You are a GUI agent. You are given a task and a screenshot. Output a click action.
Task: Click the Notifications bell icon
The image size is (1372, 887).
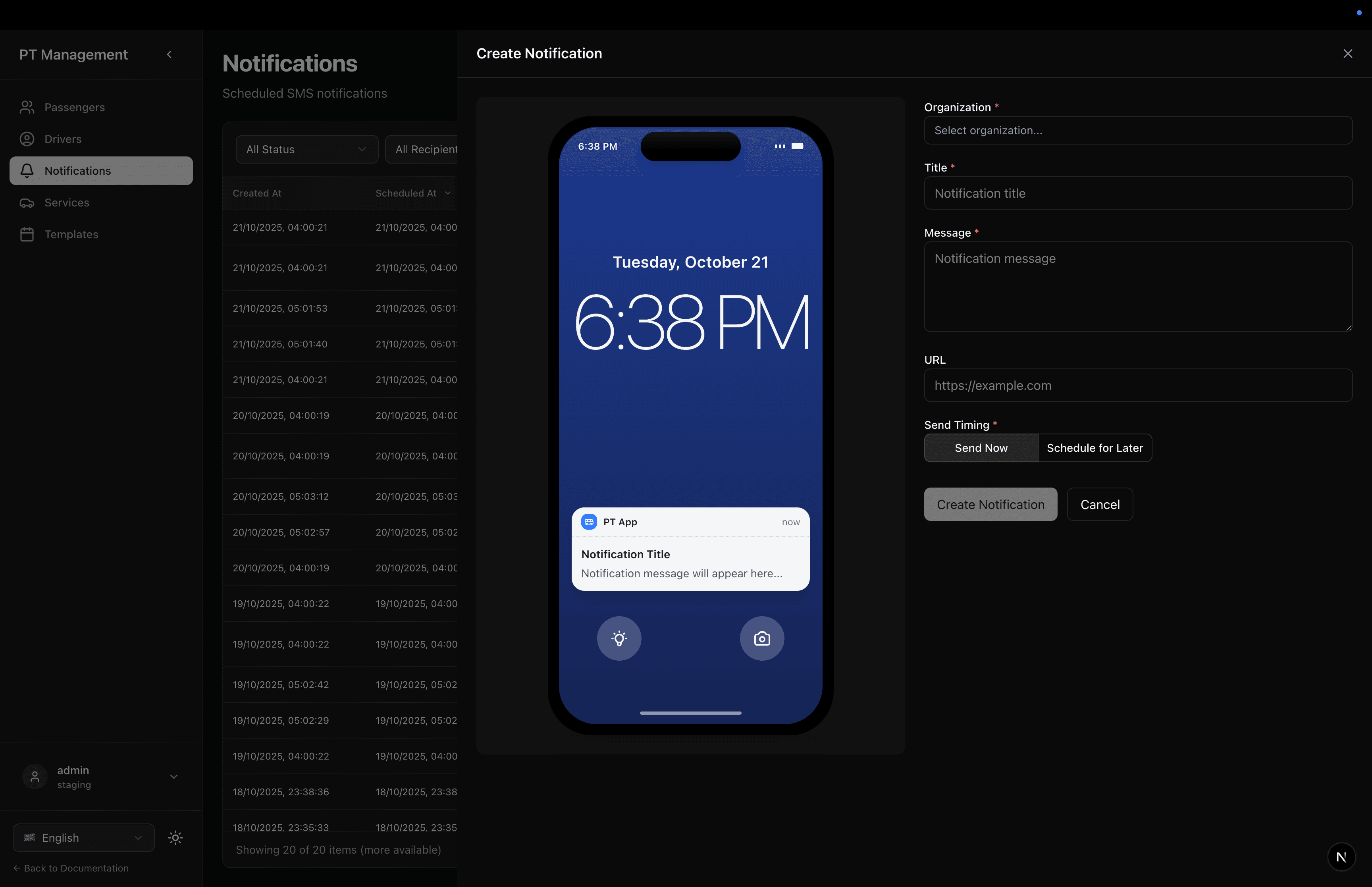(x=27, y=170)
